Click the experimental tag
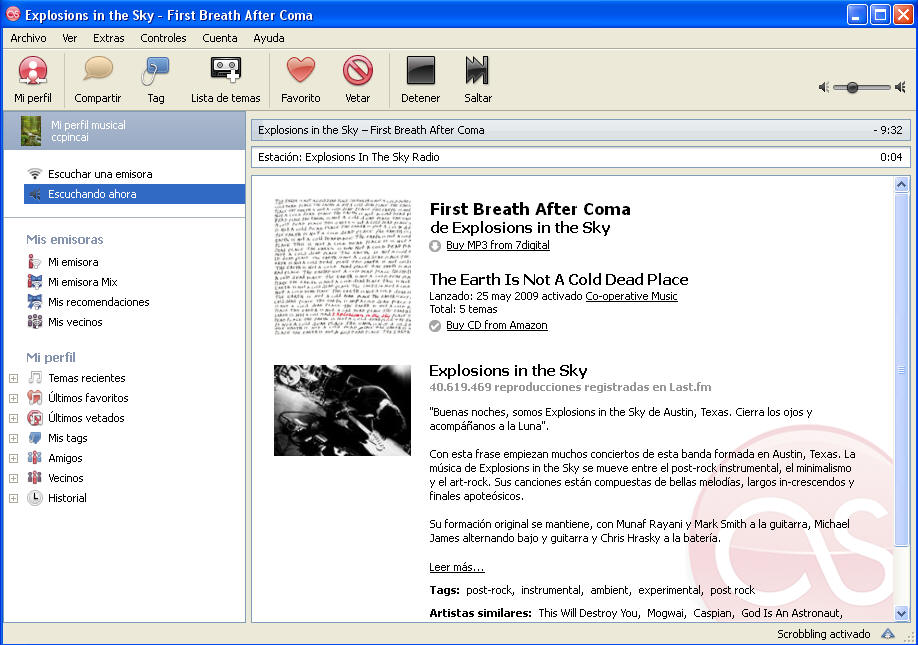The width and height of the screenshot is (918, 645). tap(669, 590)
